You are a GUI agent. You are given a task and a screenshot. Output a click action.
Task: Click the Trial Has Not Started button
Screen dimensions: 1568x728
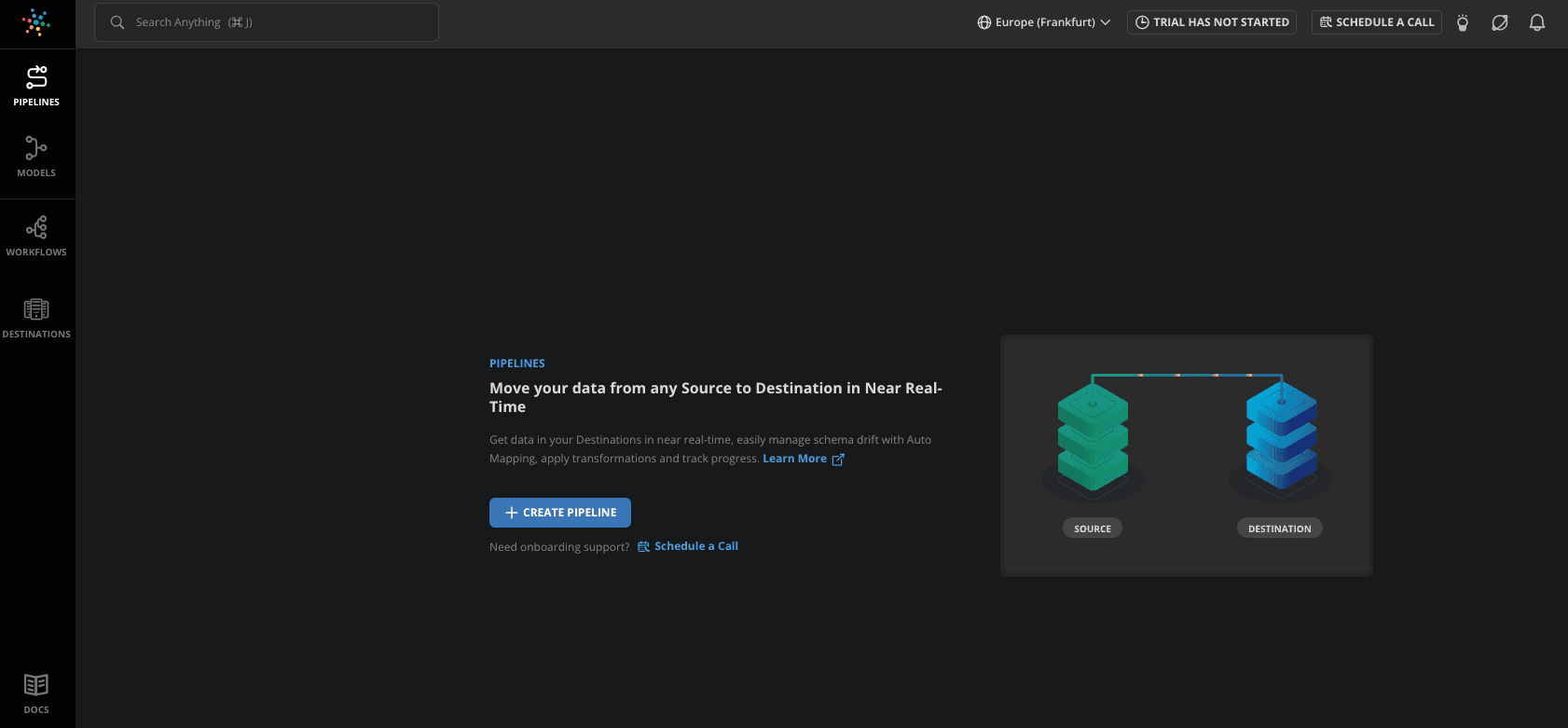1211,22
